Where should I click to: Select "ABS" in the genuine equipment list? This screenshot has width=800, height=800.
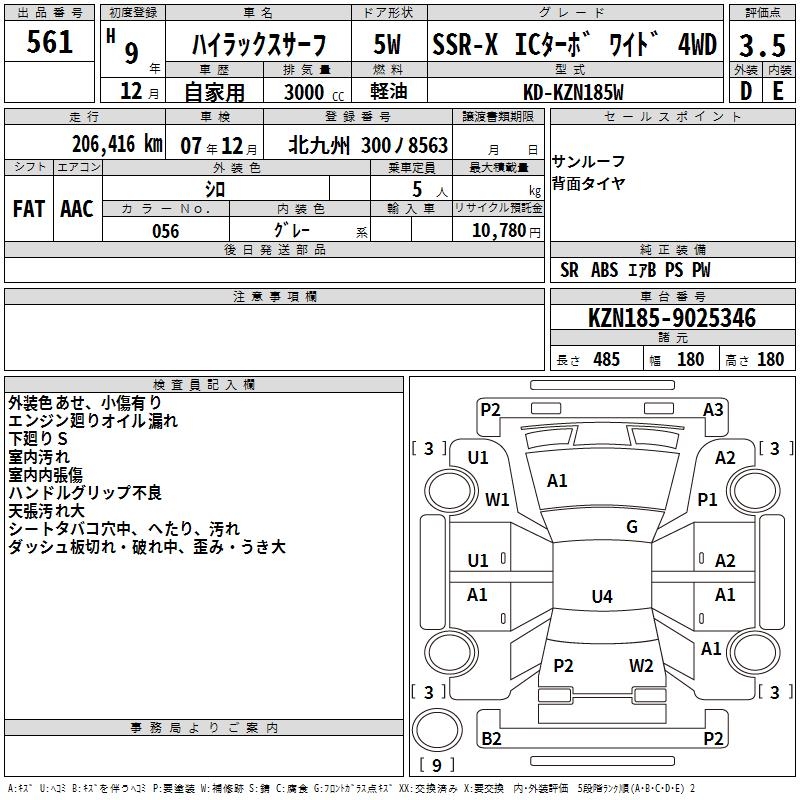(604, 270)
